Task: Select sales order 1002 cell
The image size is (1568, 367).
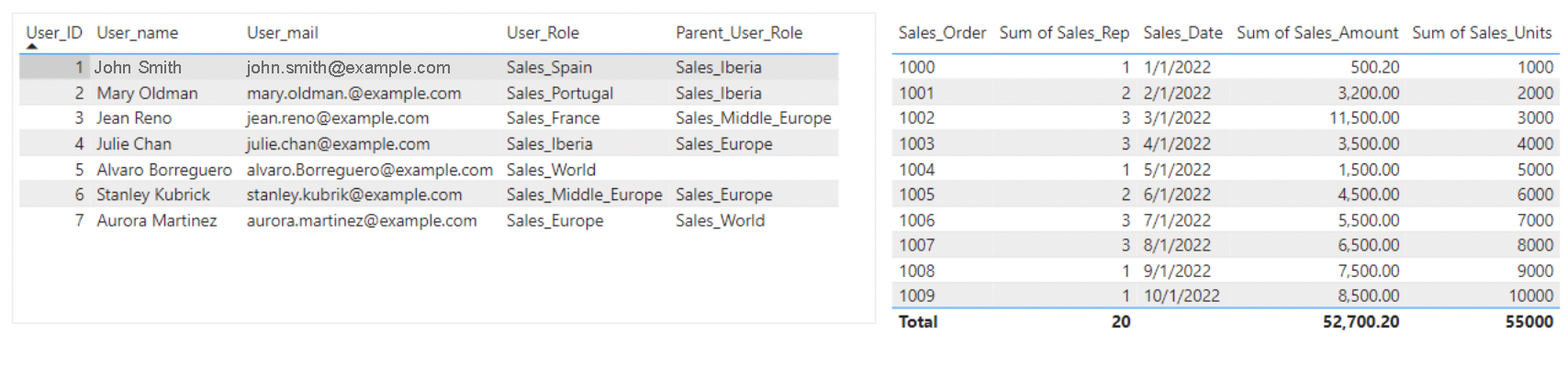Action: click(916, 118)
